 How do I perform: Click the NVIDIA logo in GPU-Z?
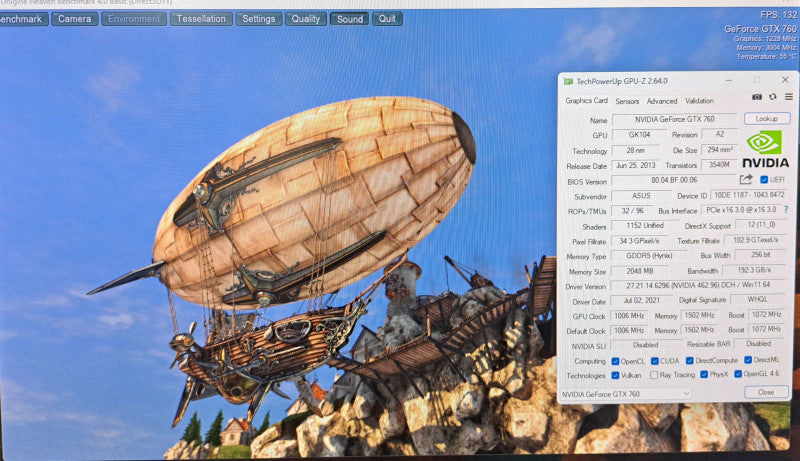(x=765, y=149)
